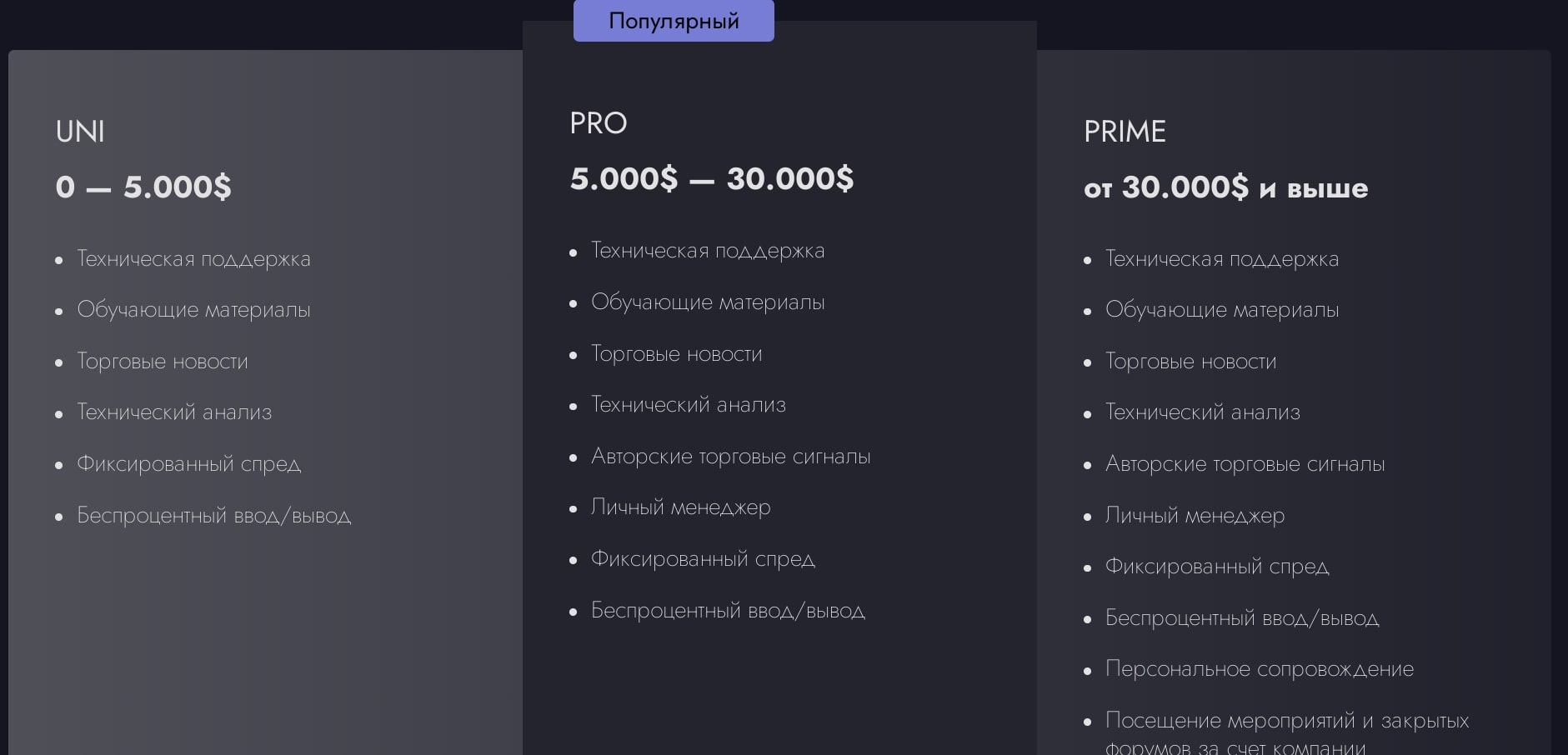Click Фиксированный спред in the PRO plan
The width and height of the screenshot is (1568, 755).
pos(703,559)
